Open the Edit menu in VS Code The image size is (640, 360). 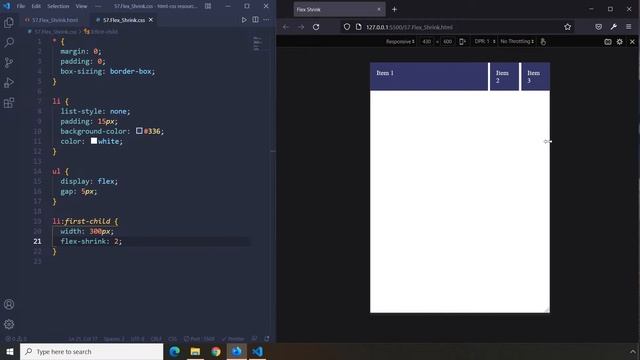pos(36,6)
